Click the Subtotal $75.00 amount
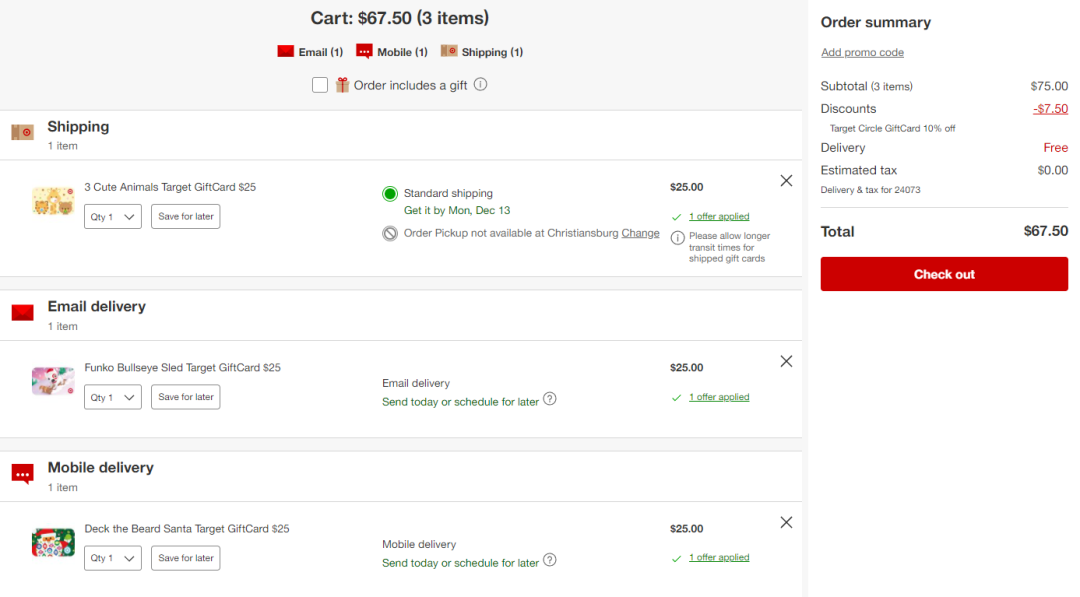Image resolution: width=1080 pixels, height=597 pixels. point(1049,86)
